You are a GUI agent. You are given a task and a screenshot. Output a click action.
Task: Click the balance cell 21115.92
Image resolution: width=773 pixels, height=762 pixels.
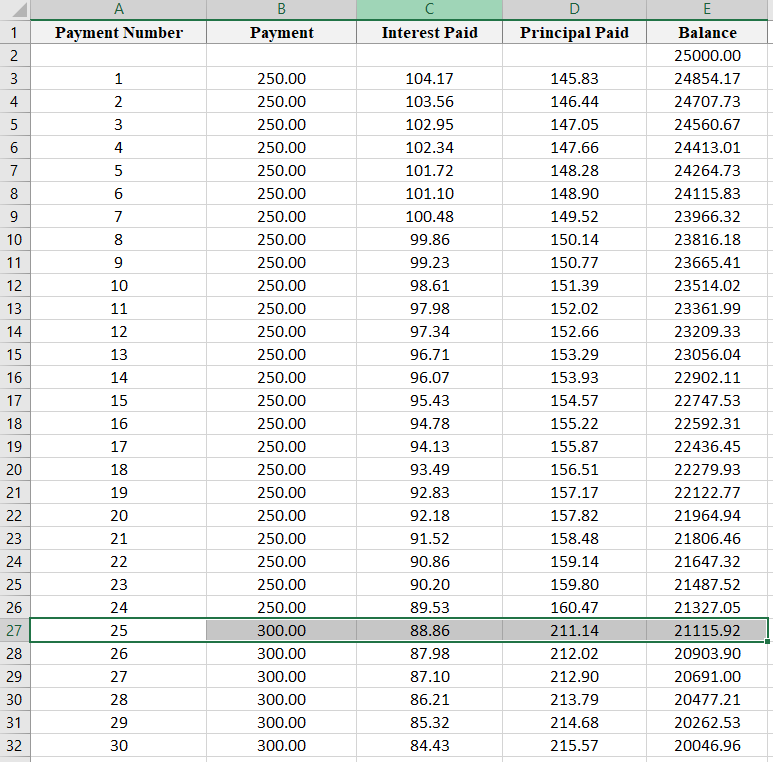(707, 631)
